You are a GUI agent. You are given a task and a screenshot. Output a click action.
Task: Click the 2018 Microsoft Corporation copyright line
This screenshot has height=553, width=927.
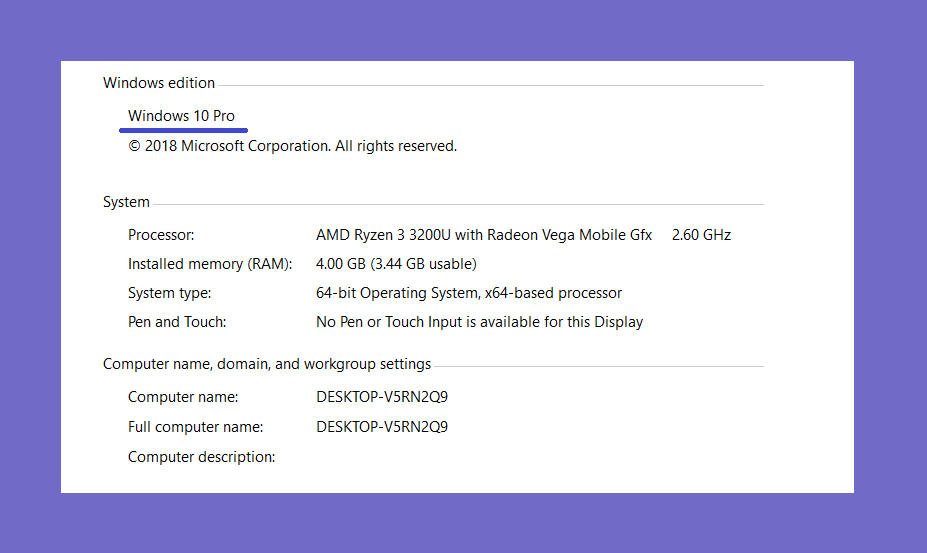tap(293, 146)
